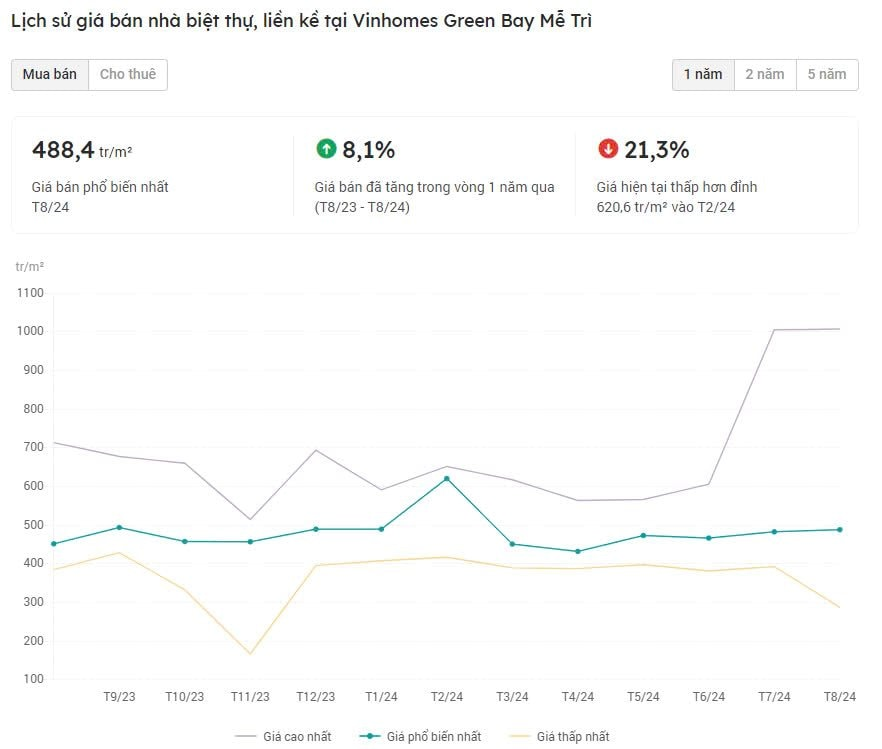Viewport: 882px width, 749px height.
Task: Toggle the Giá phổ biến nhất legend series
Action: pyautogui.click(x=421, y=737)
